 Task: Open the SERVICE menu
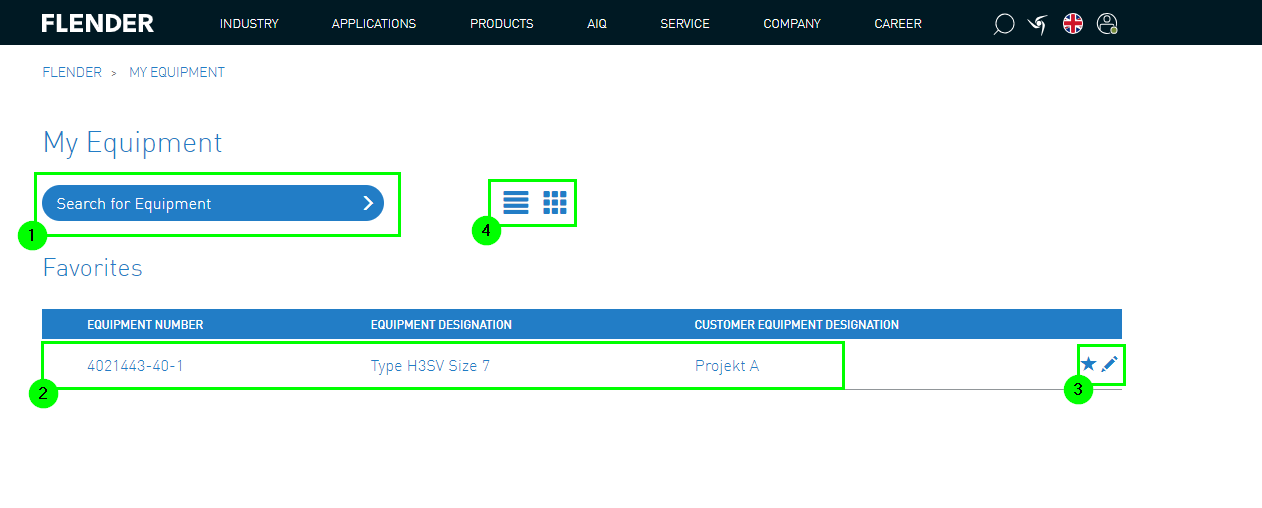tap(685, 24)
